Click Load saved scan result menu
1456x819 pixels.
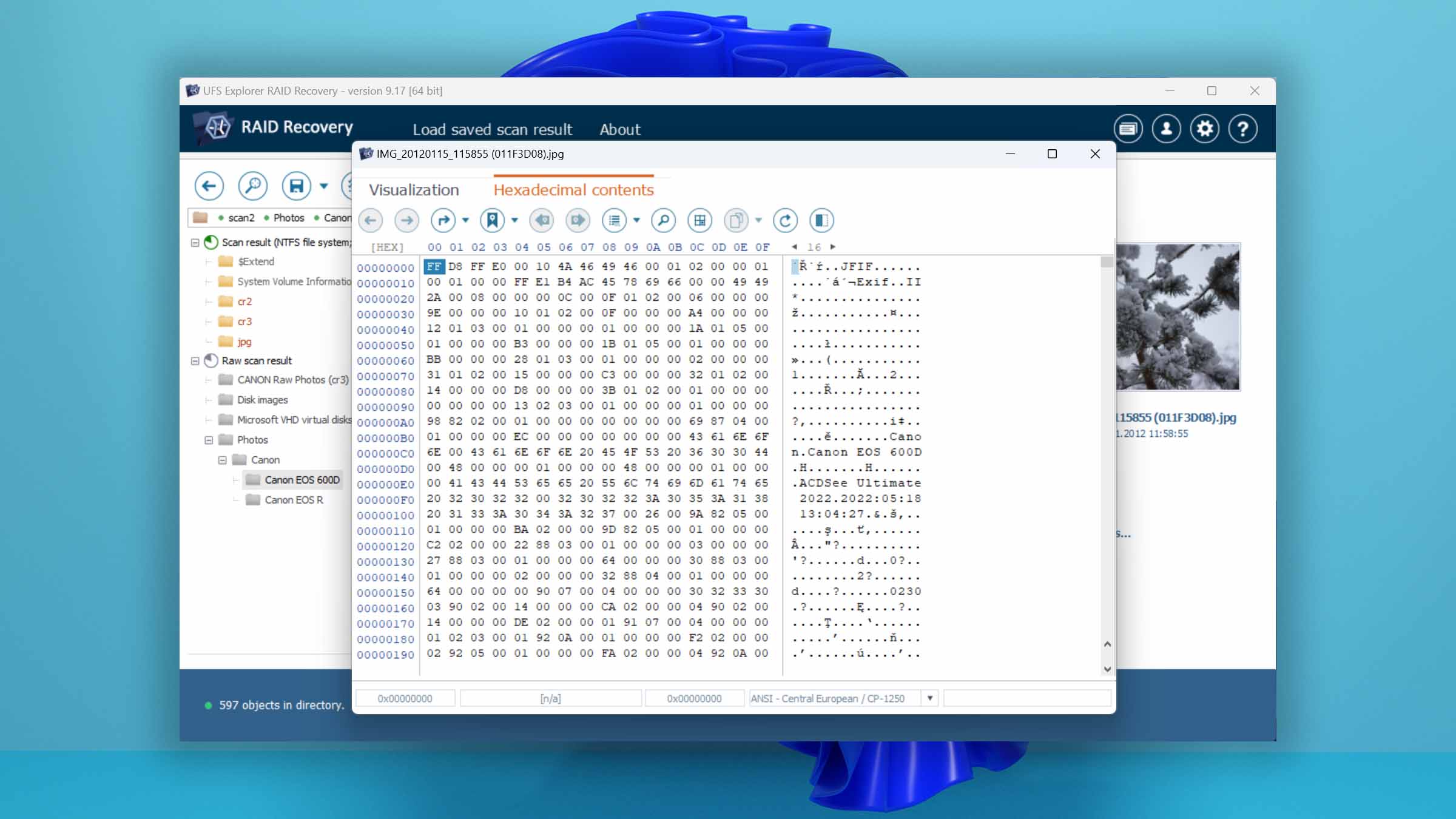[492, 128]
